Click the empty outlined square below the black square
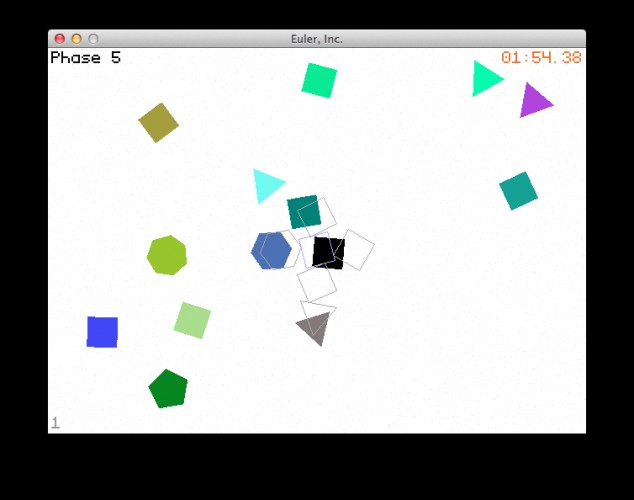 pyautogui.click(x=317, y=283)
